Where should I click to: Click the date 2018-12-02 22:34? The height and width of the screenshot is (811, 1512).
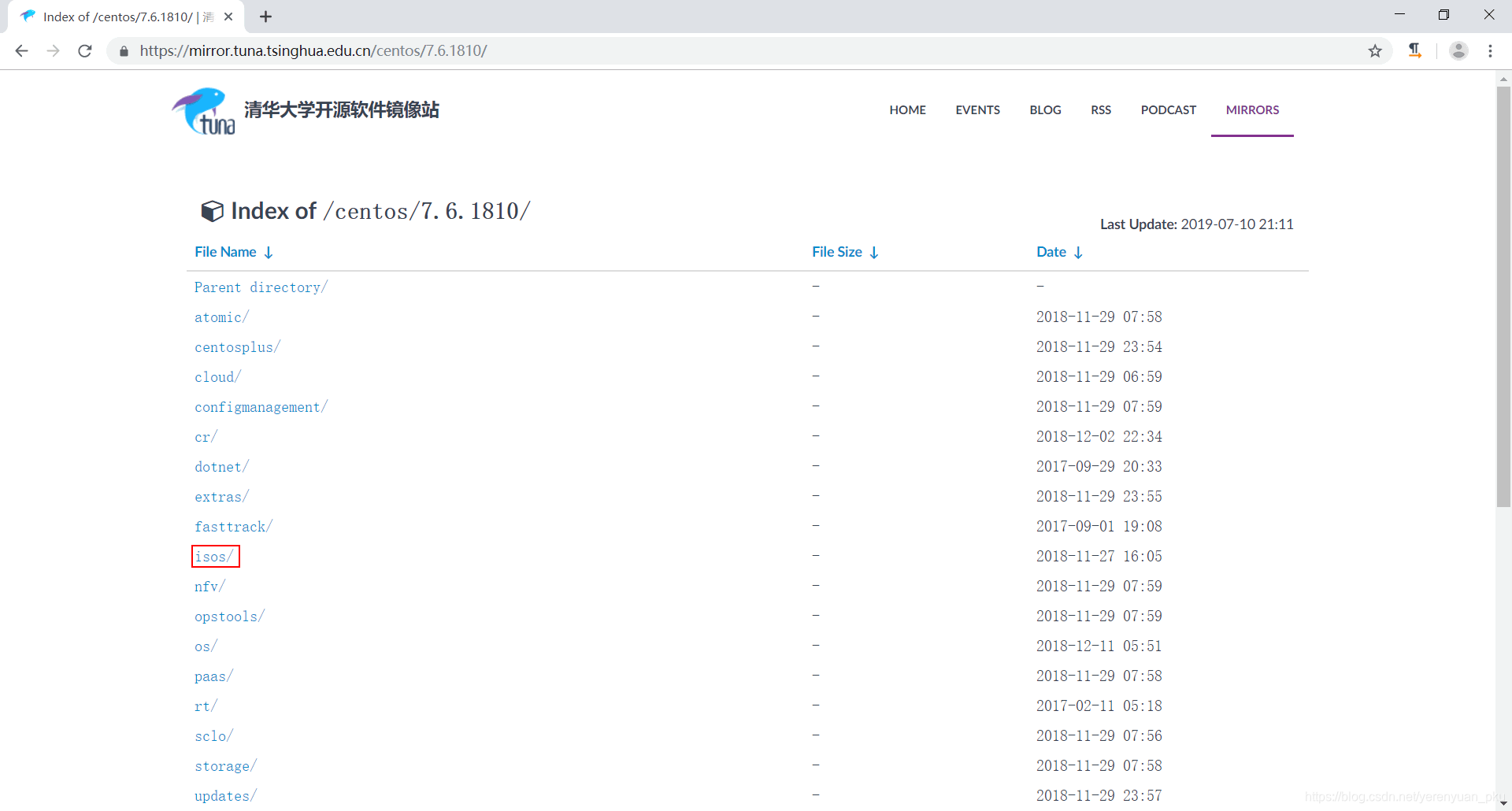pos(1099,437)
